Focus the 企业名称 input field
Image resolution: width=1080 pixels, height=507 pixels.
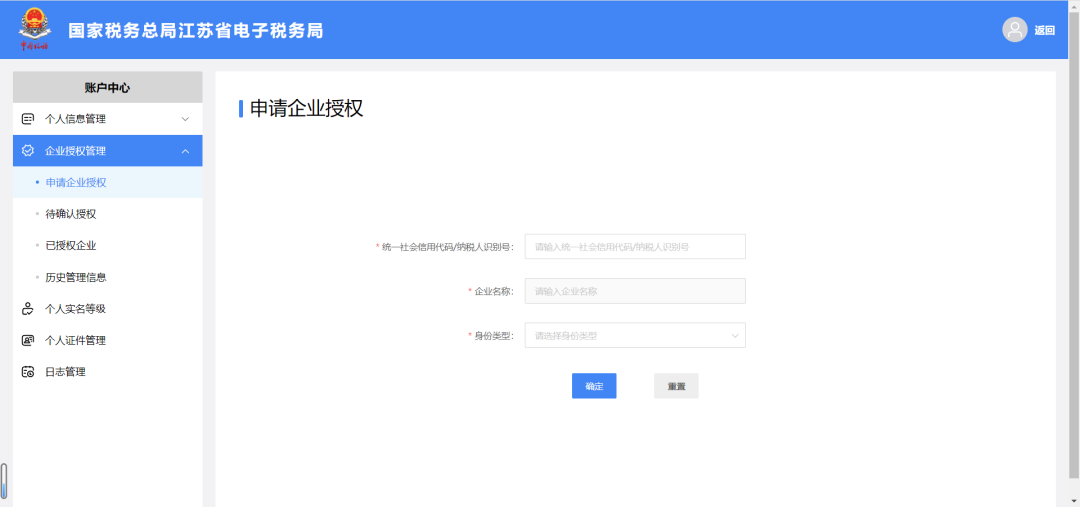click(635, 291)
